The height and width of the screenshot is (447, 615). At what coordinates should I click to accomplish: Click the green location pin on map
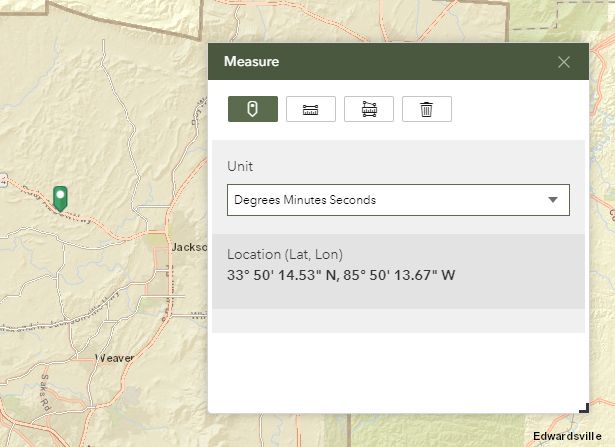61,197
